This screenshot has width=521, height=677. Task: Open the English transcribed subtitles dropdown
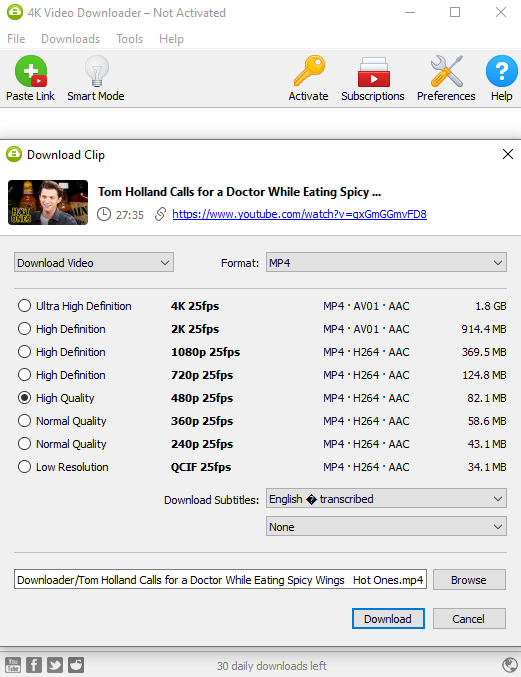(386, 499)
